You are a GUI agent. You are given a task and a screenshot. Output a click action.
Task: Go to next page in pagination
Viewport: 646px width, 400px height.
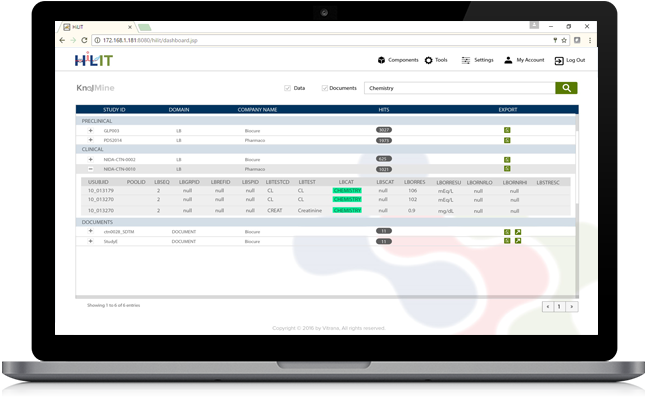tap(571, 306)
